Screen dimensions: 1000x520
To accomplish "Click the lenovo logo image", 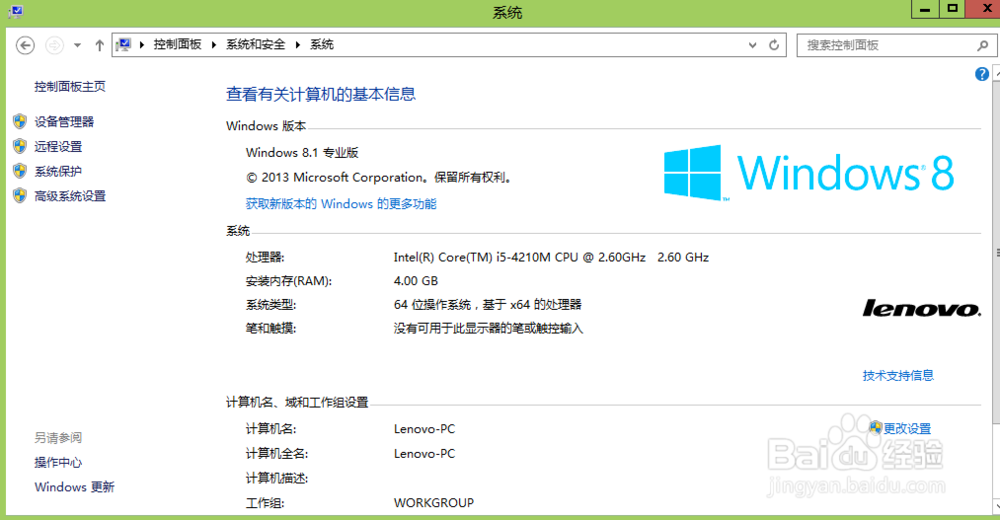I will 922,309.
